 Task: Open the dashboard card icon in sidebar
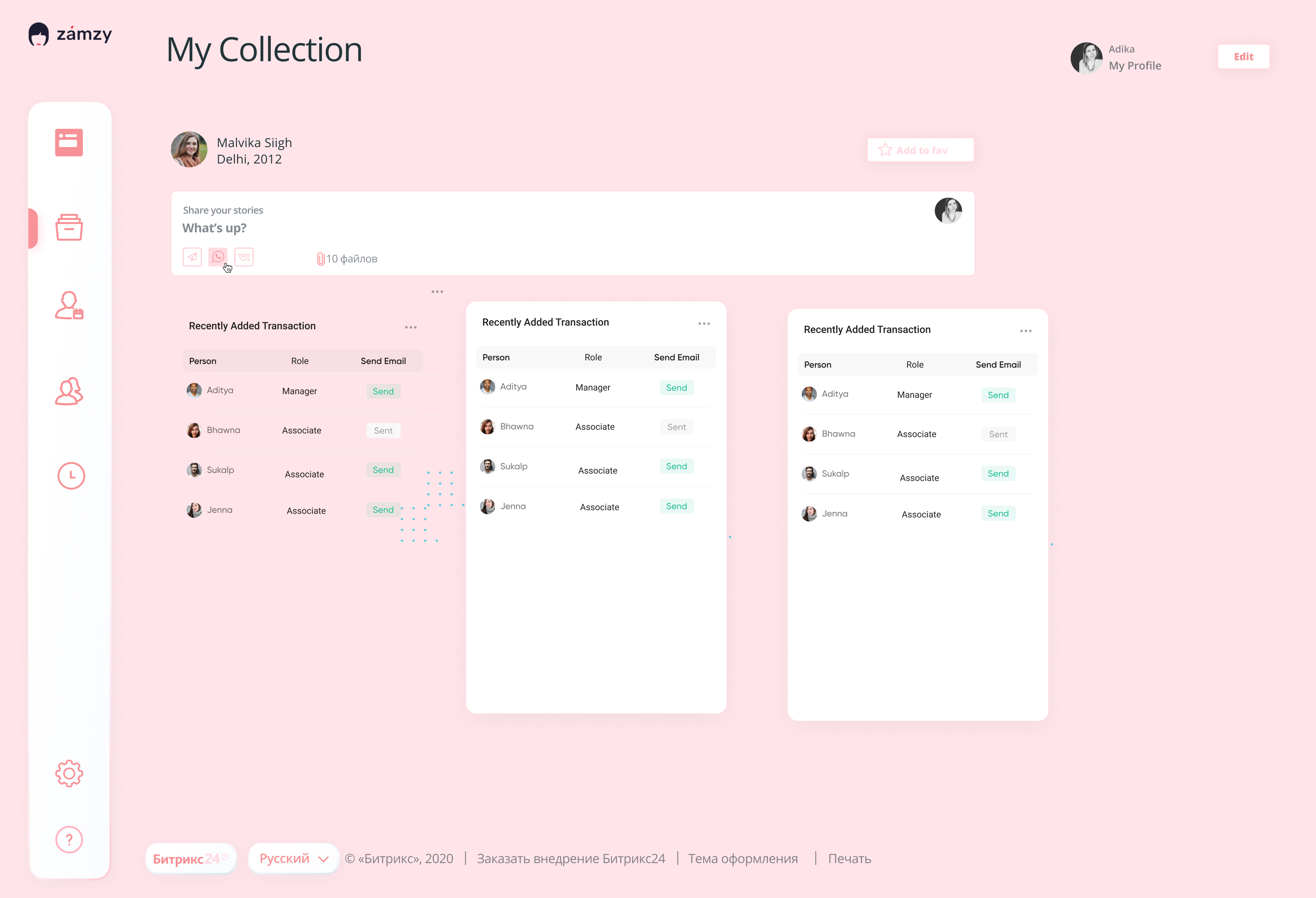coord(69,142)
